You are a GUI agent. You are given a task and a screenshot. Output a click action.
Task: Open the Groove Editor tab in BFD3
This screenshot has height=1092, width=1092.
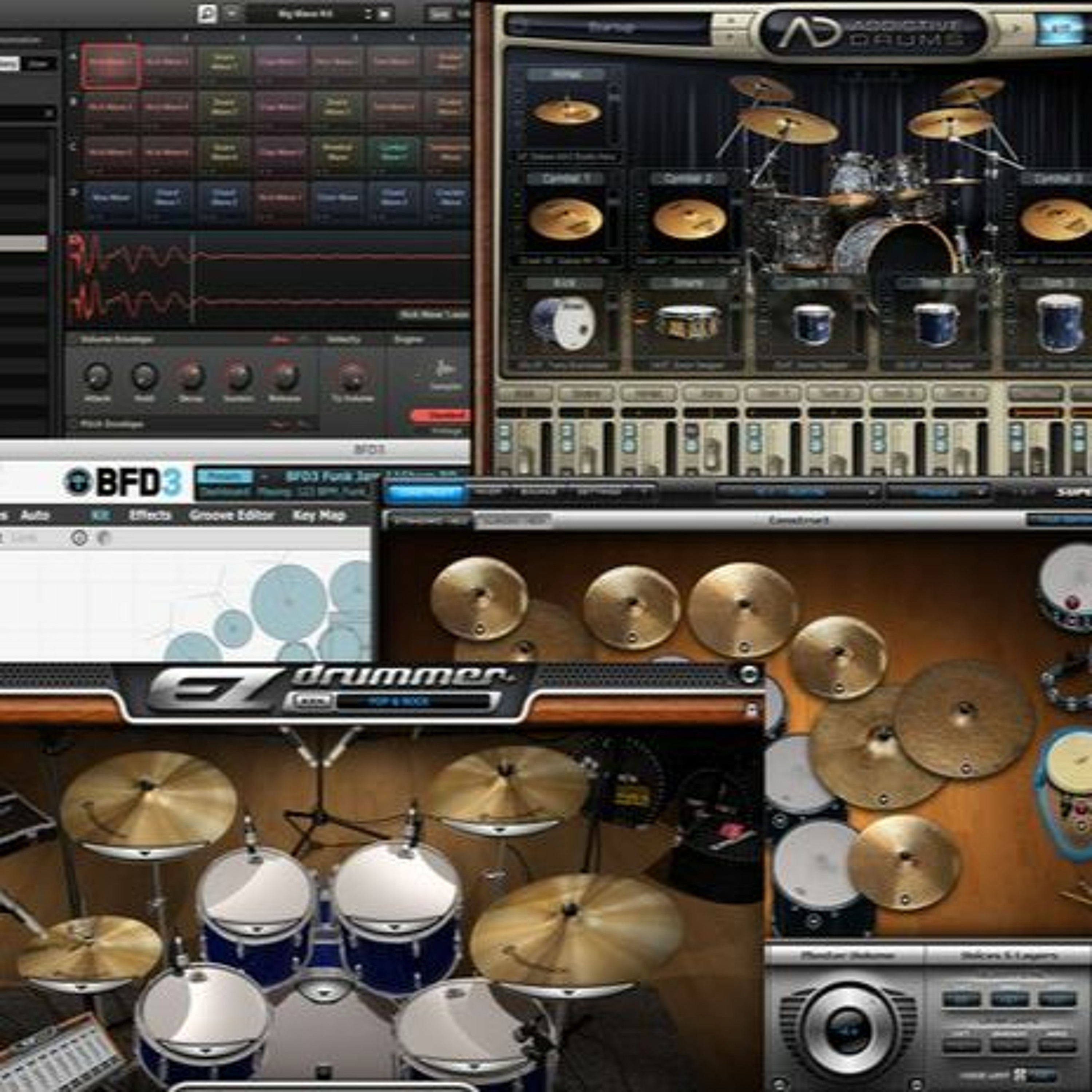click(232, 515)
